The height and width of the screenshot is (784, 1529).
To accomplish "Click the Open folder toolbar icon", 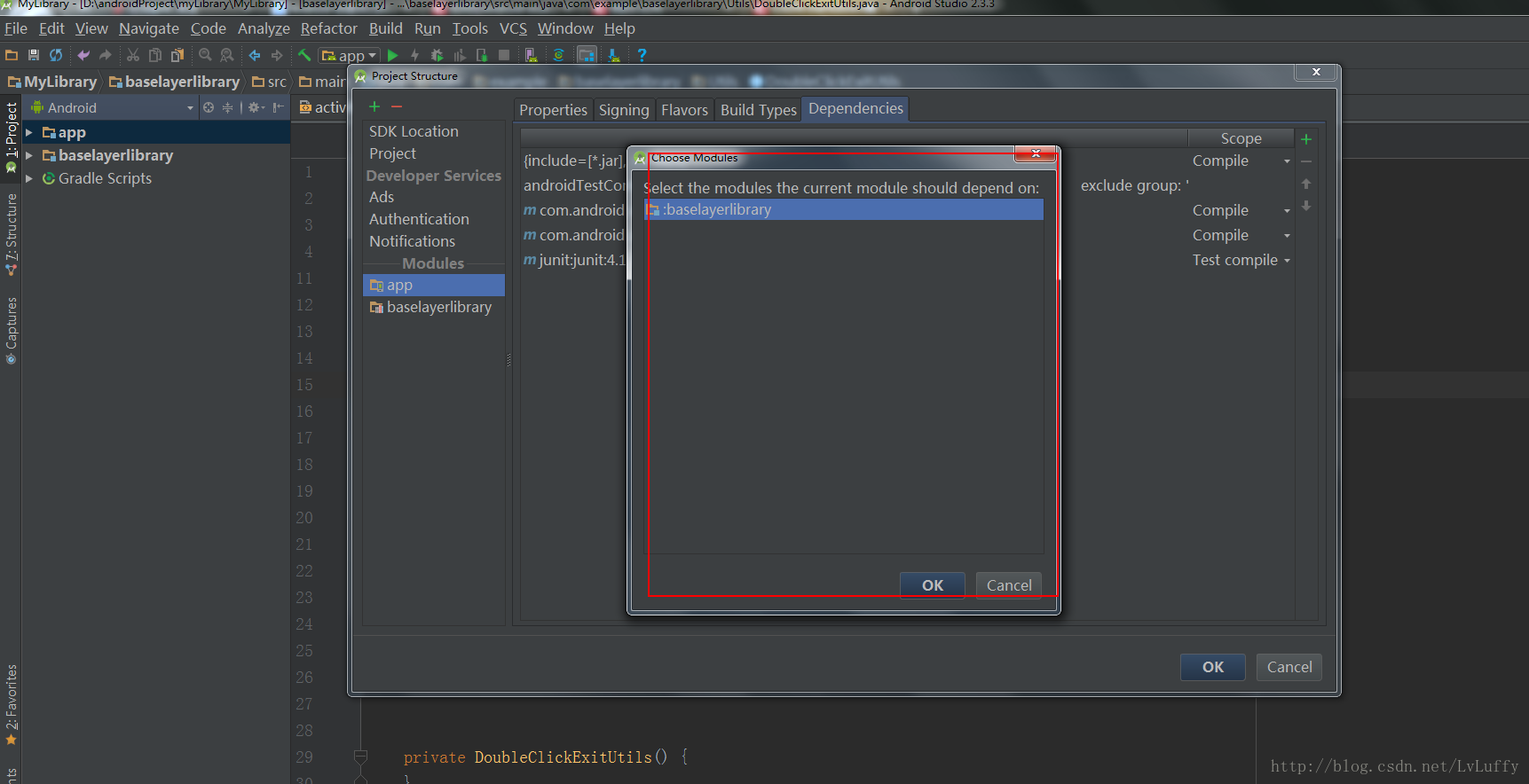I will (x=12, y=55).
